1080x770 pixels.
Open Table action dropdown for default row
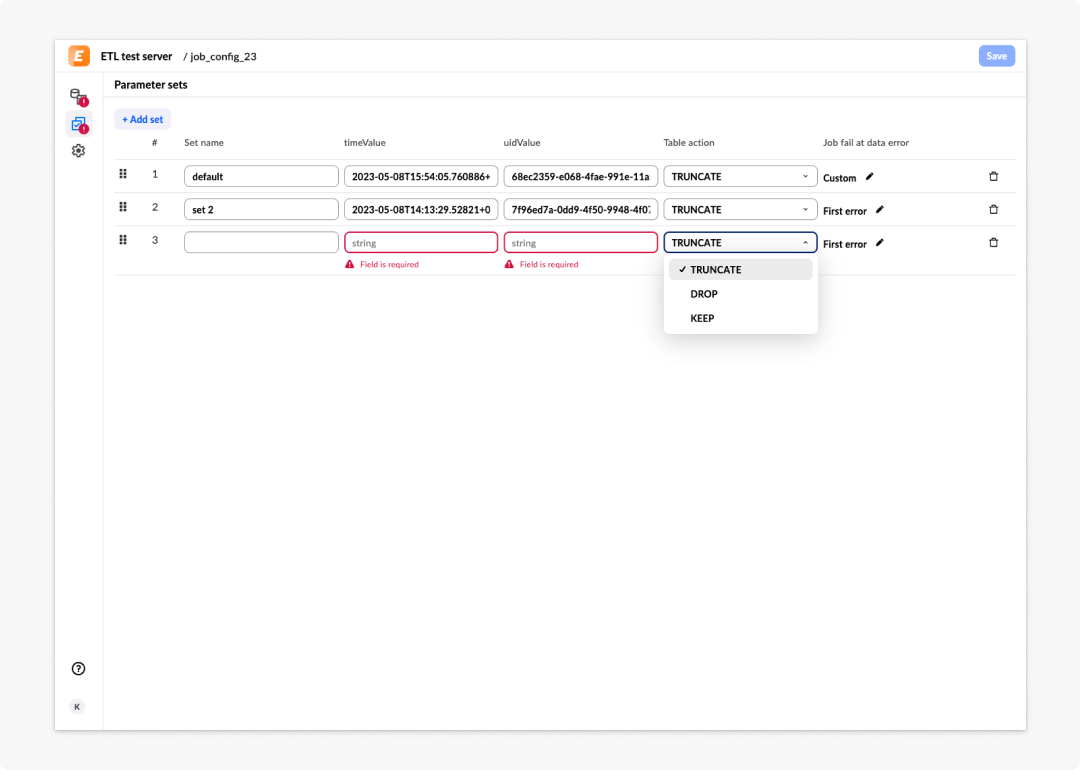coord(740,176)
